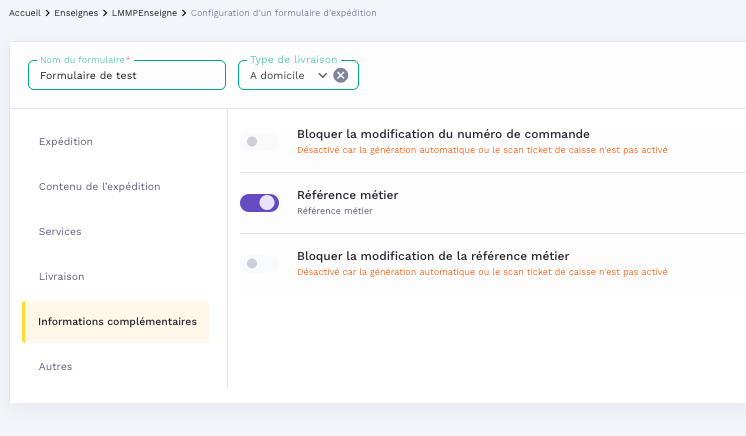The height and width of the screenshot is (436, 746).
Task: Navigate to LMMPEnseigne breadcrumb
Action: 144,12
